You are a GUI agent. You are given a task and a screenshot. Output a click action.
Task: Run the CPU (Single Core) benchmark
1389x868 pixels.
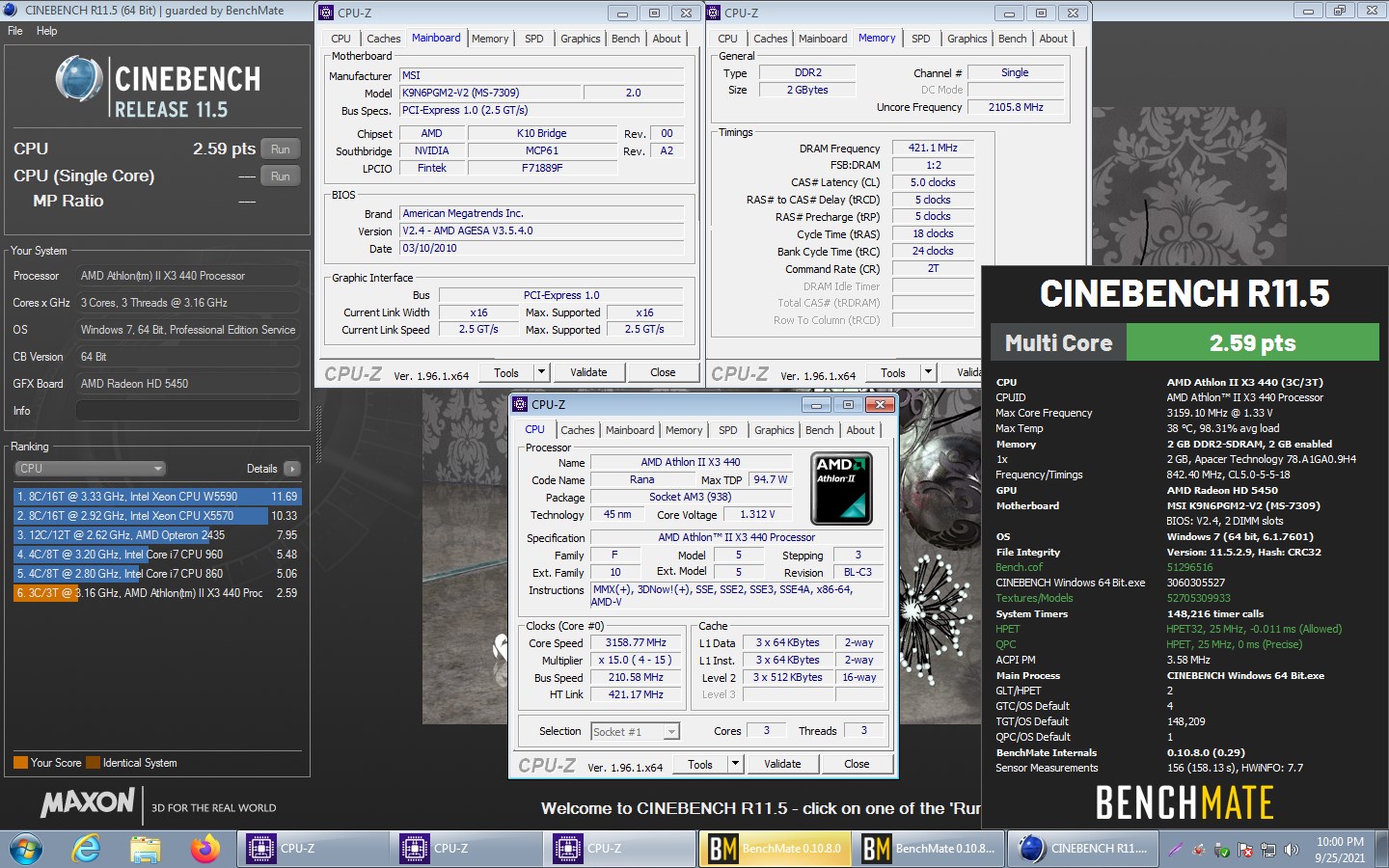click(280, 176)
